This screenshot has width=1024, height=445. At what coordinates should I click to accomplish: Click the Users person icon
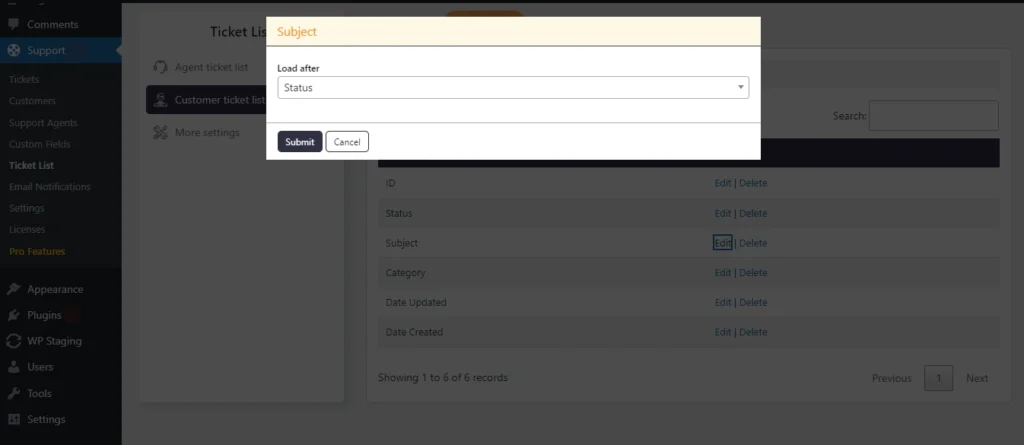coord(13,367)
